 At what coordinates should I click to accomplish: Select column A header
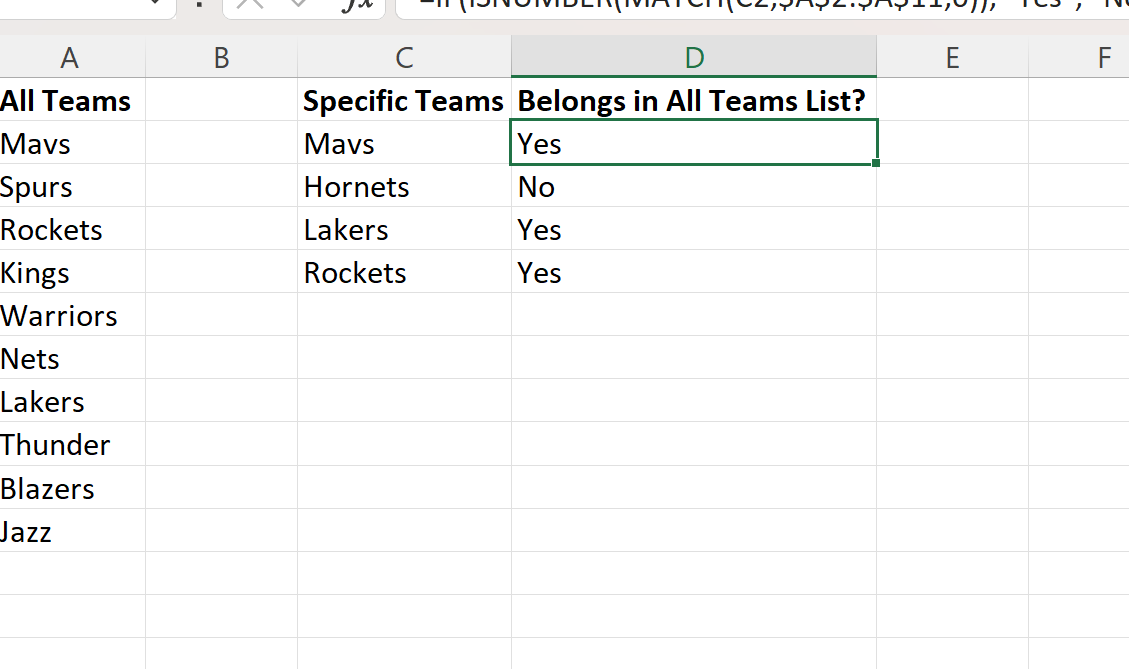click(70, 58)
